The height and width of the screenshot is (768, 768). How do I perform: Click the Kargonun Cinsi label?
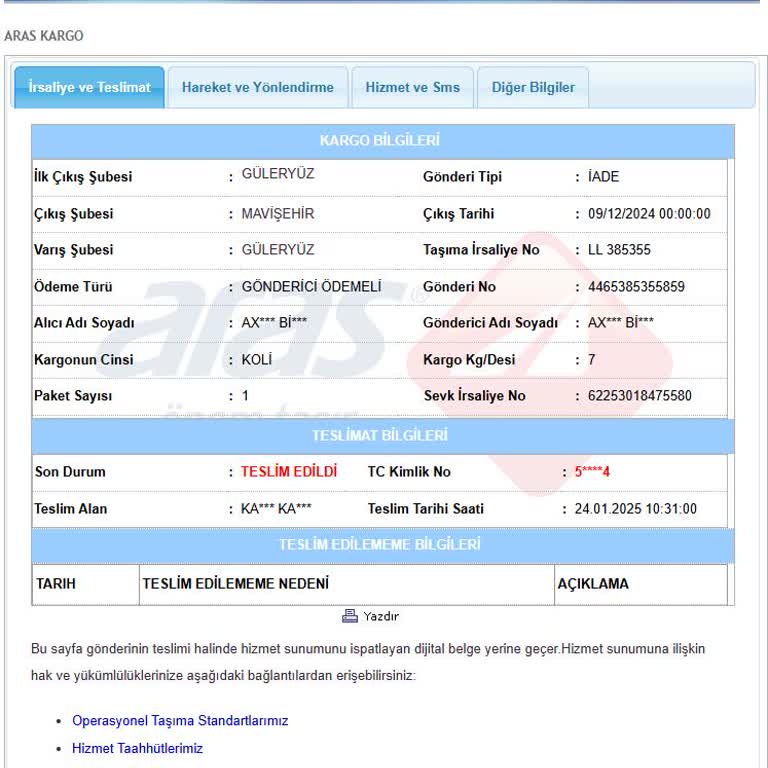[x=84, y=360]
